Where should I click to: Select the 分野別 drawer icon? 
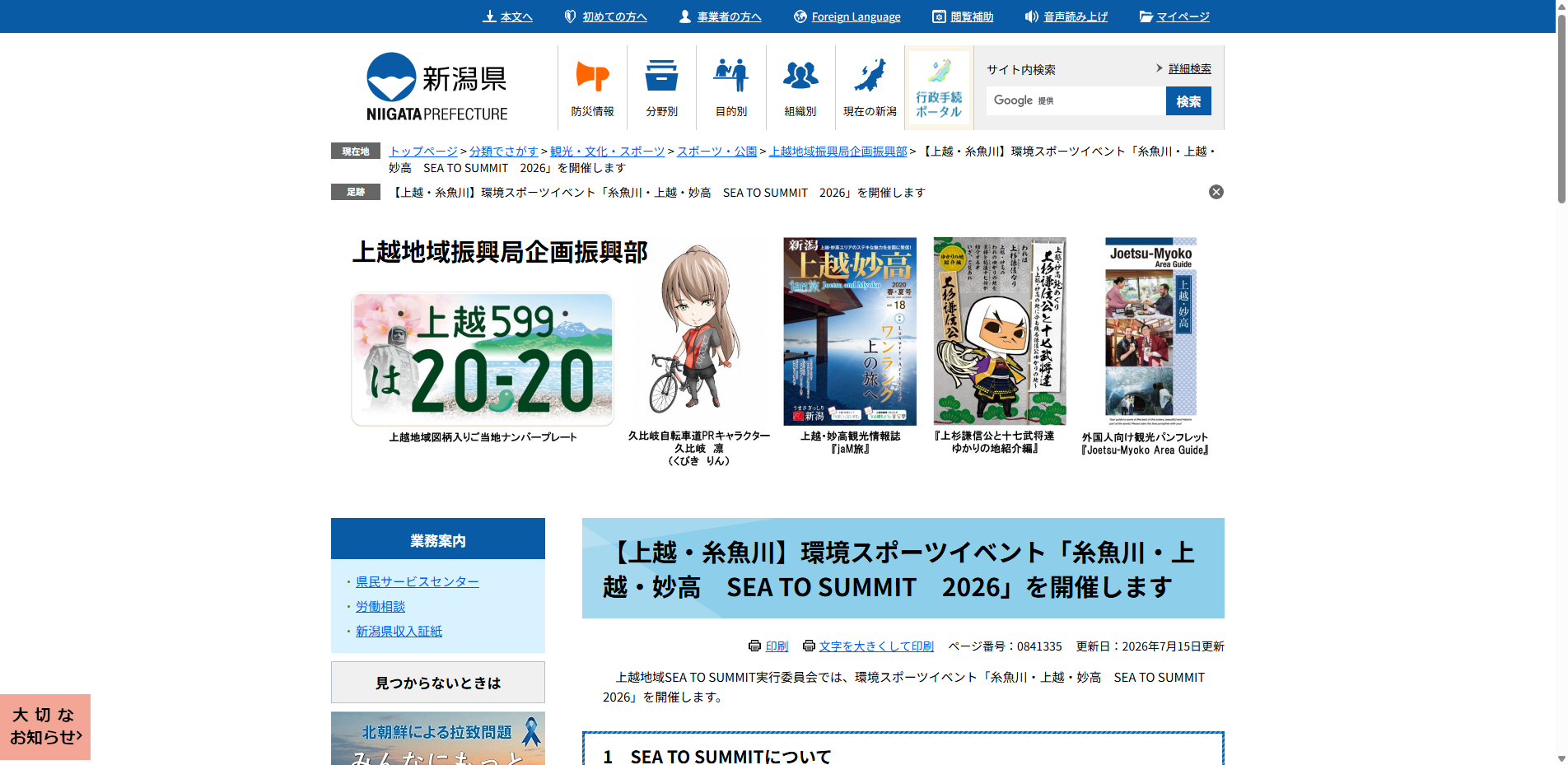click(x=661, y=88)
